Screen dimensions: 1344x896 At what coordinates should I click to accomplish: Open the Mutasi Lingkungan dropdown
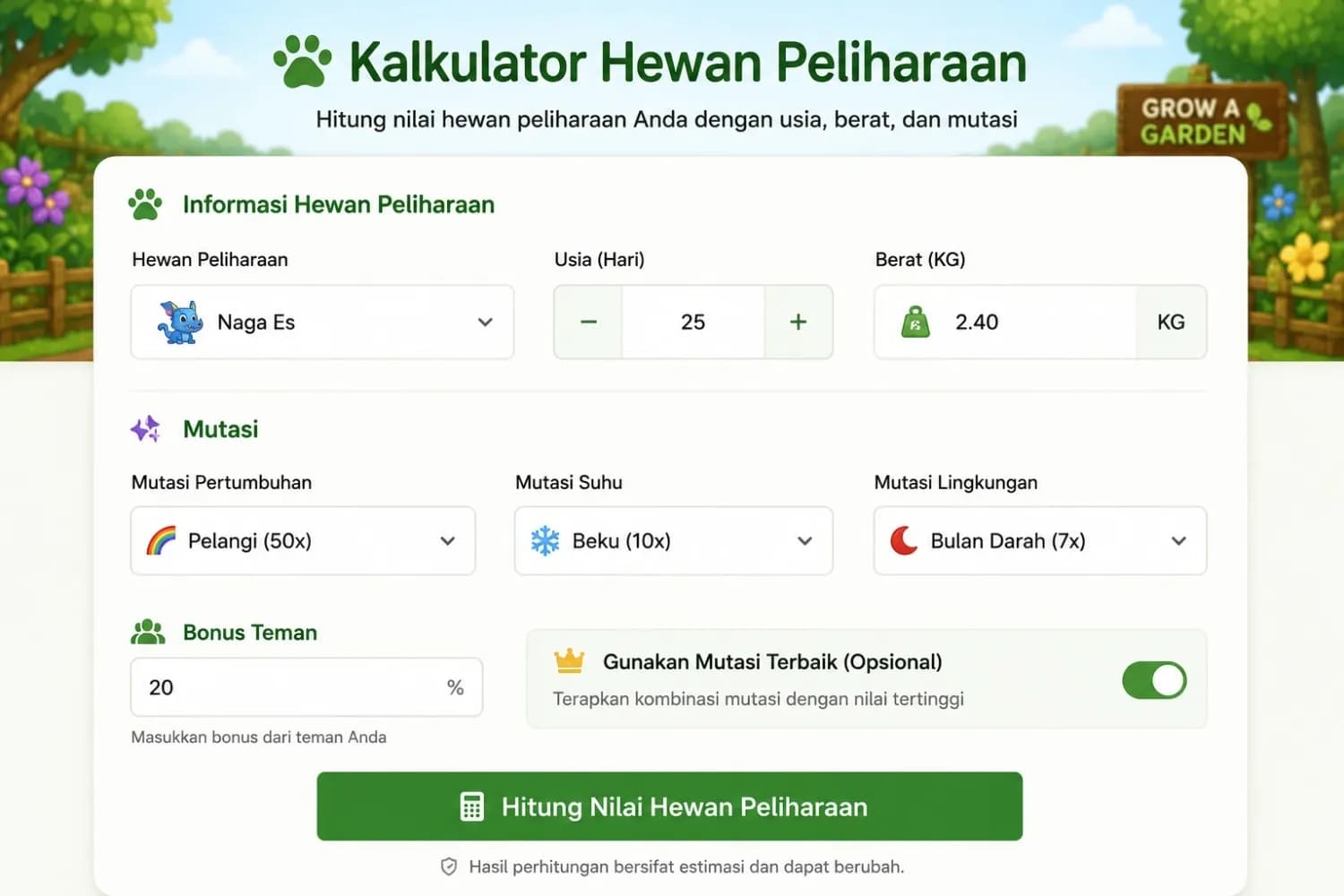(x=1040, y=541)
